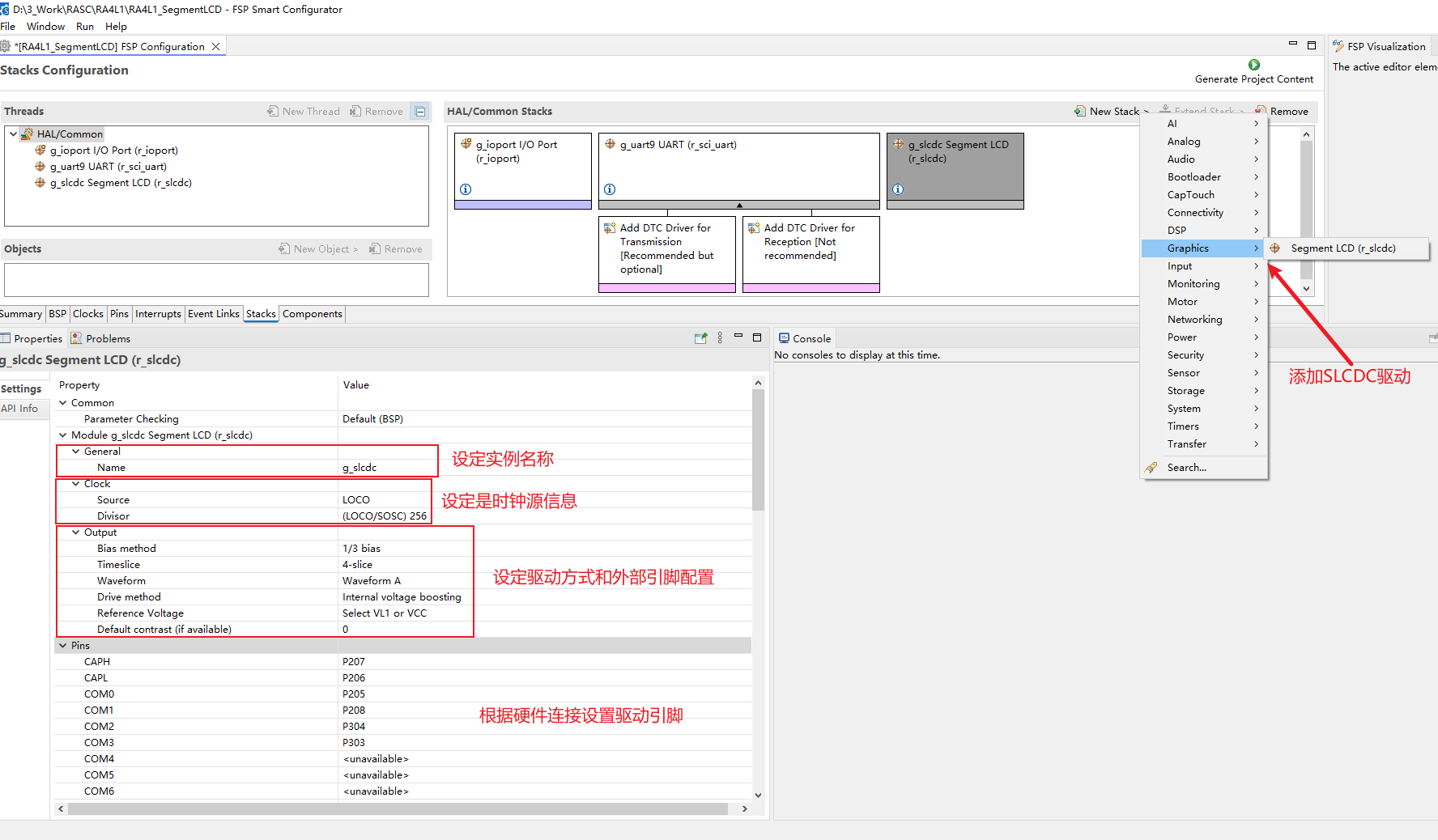Click the Generate Project Content label

coord(1254,79)
